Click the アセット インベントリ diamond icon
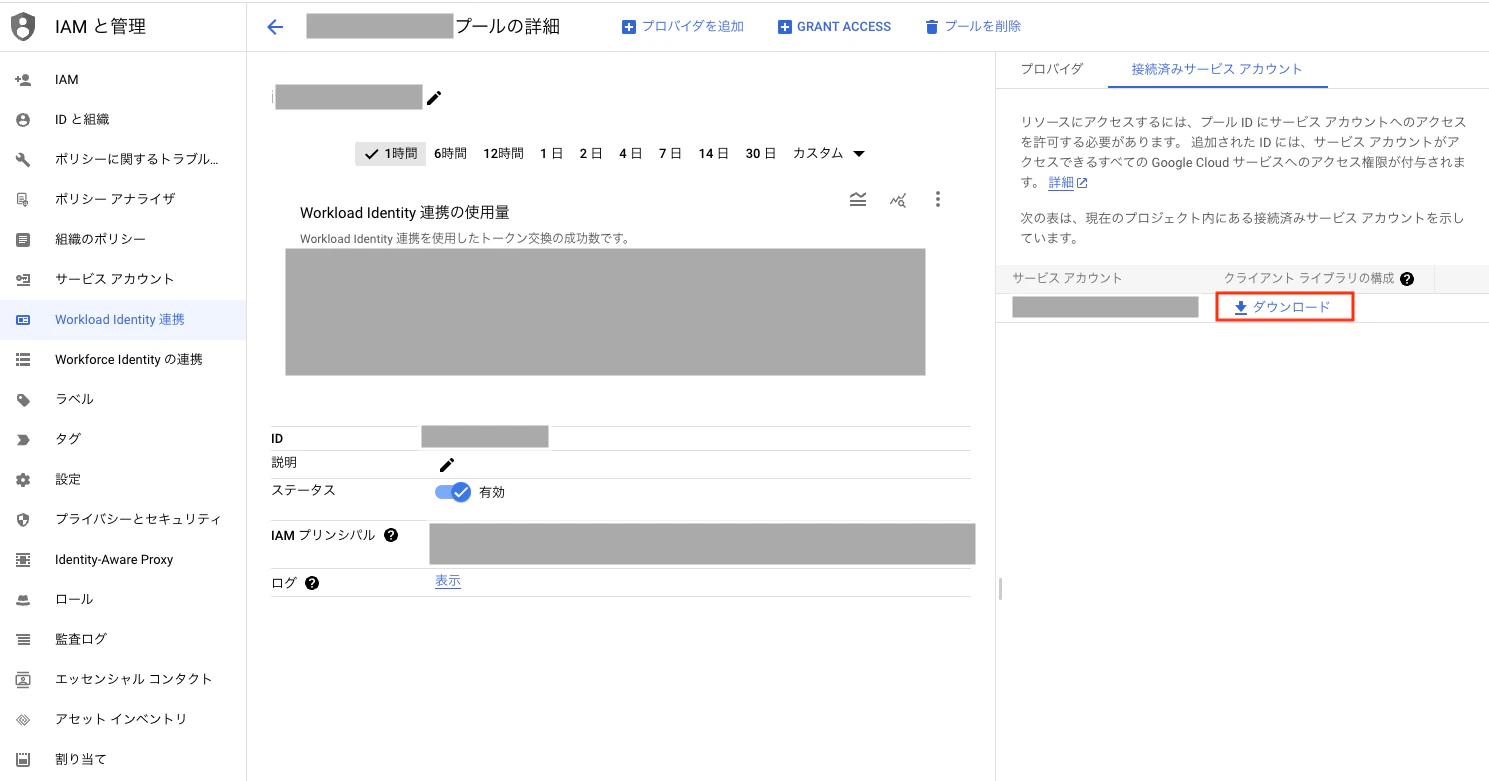 [23, 719]
